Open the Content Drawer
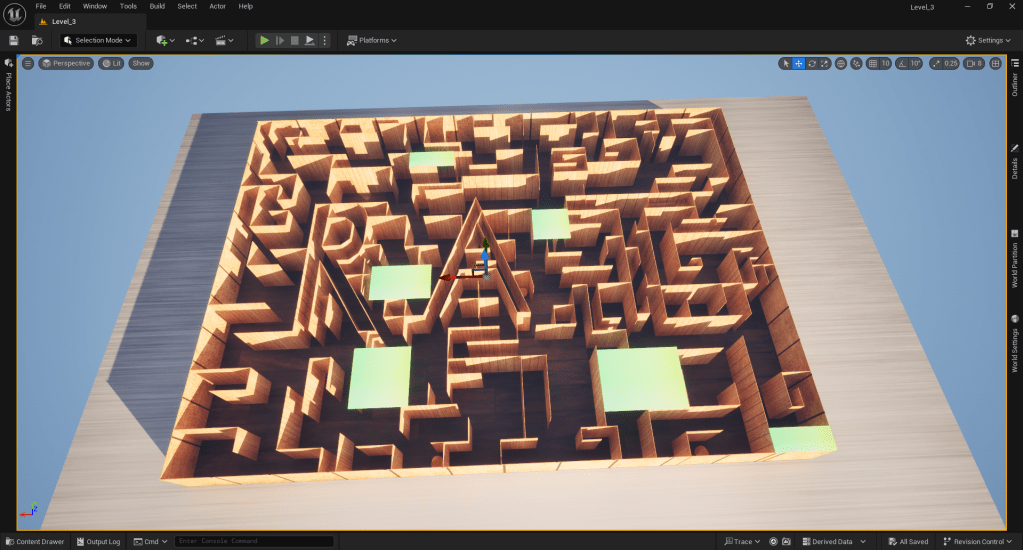1023x550 pixels. [34, 542]
